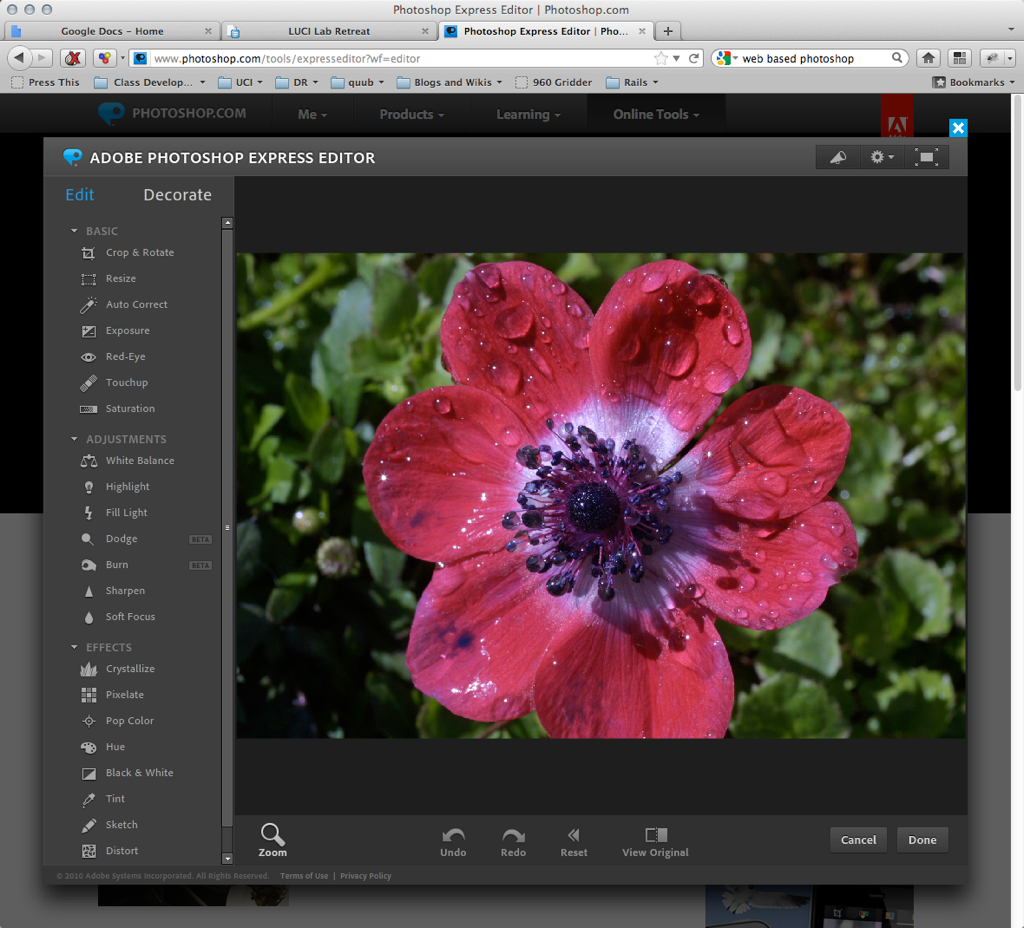This screenshot has width=1024, height=928.
Task: Switch to the Decorate tab
Action: pyautogui.click(x=177, y=195)
